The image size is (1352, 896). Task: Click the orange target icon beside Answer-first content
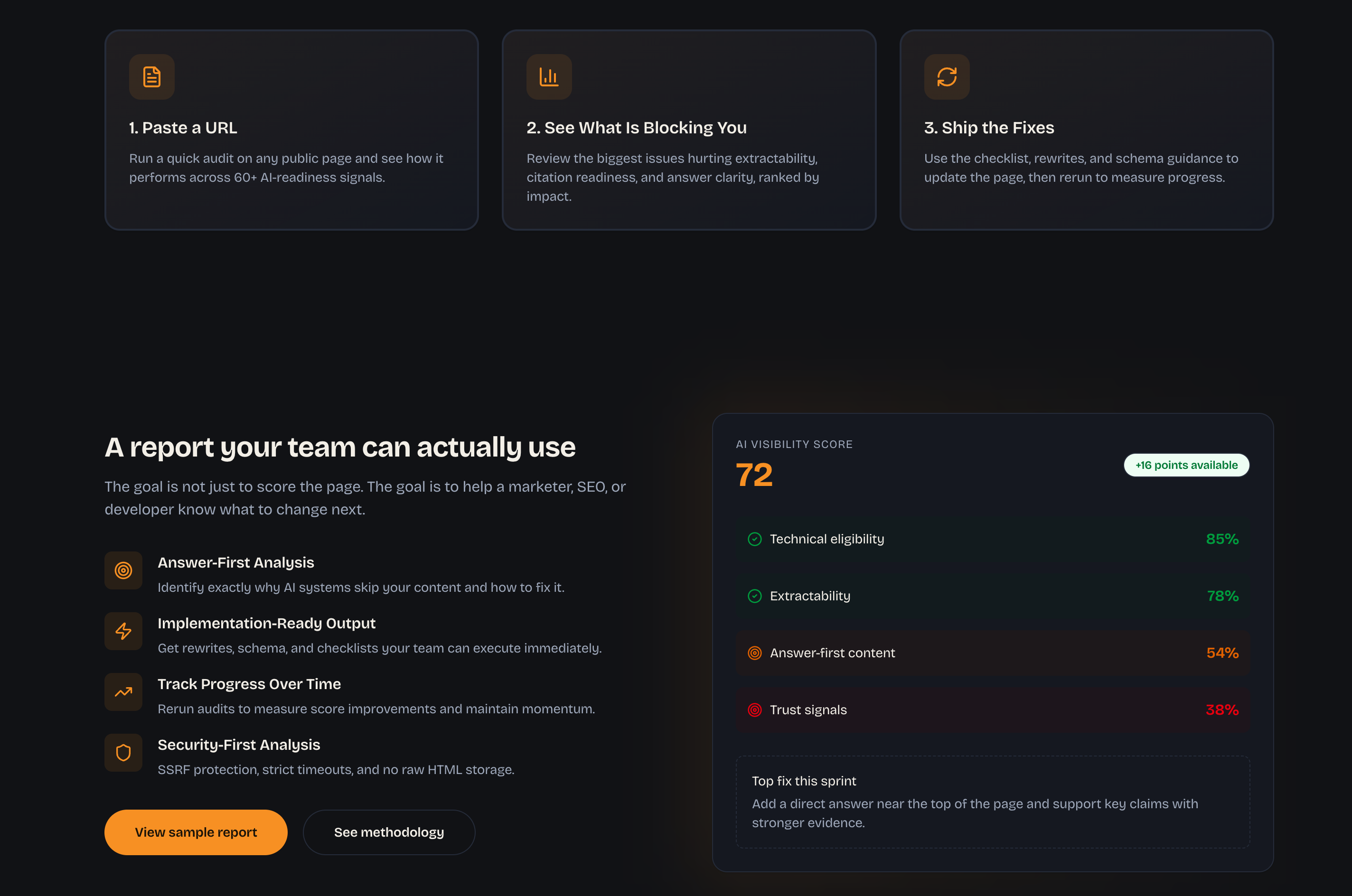pyautogui.click(x=754, y=653)
